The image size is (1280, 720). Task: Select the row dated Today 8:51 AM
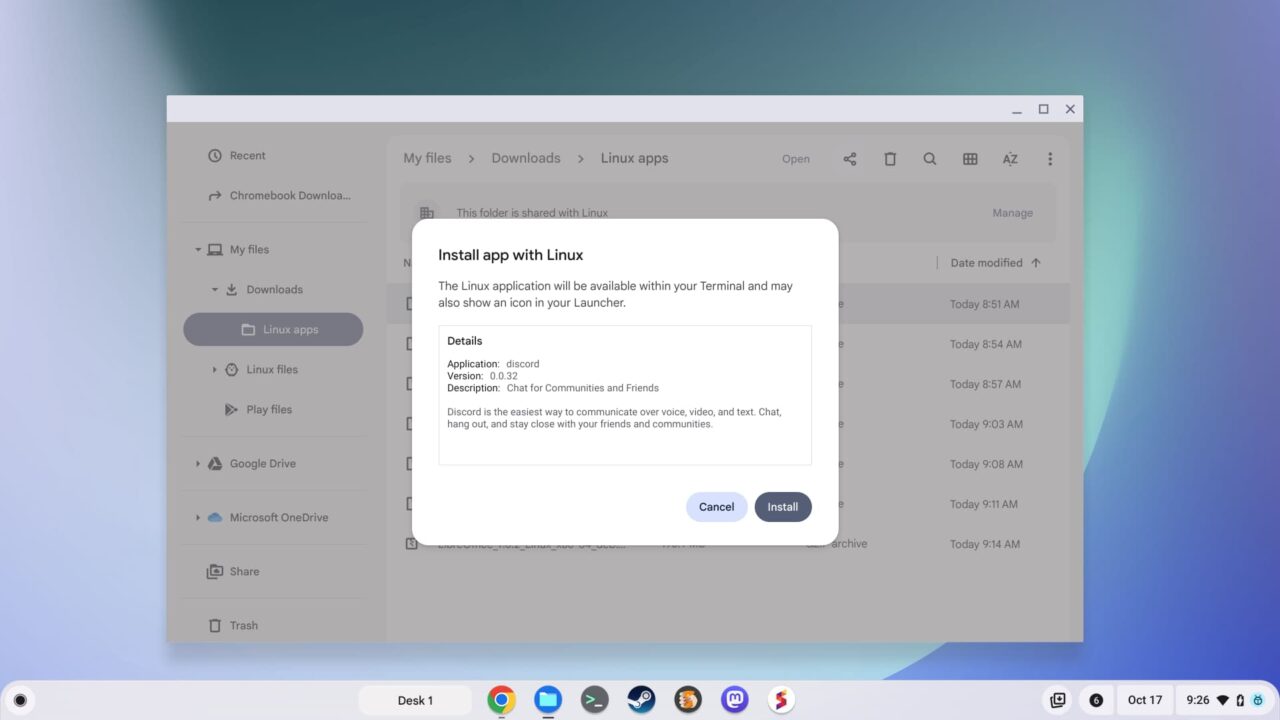pos(728,304)
